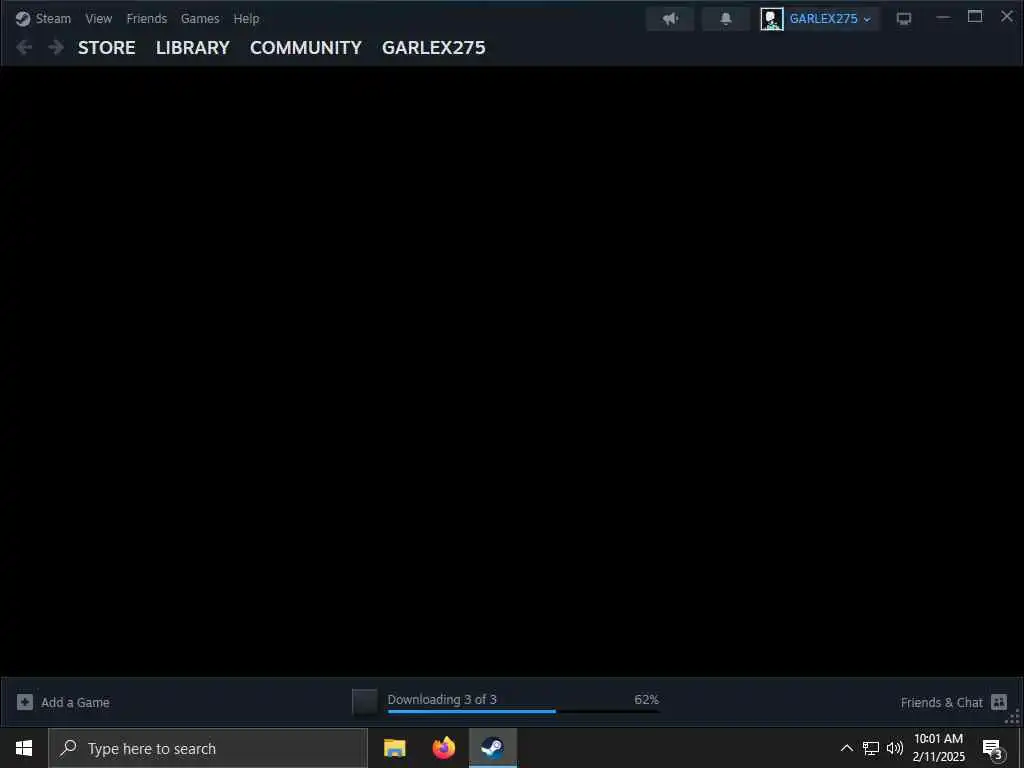Viewport: 1024px width, 768px height.
Task: Close the Steam window
Action: coord(1007,17)
